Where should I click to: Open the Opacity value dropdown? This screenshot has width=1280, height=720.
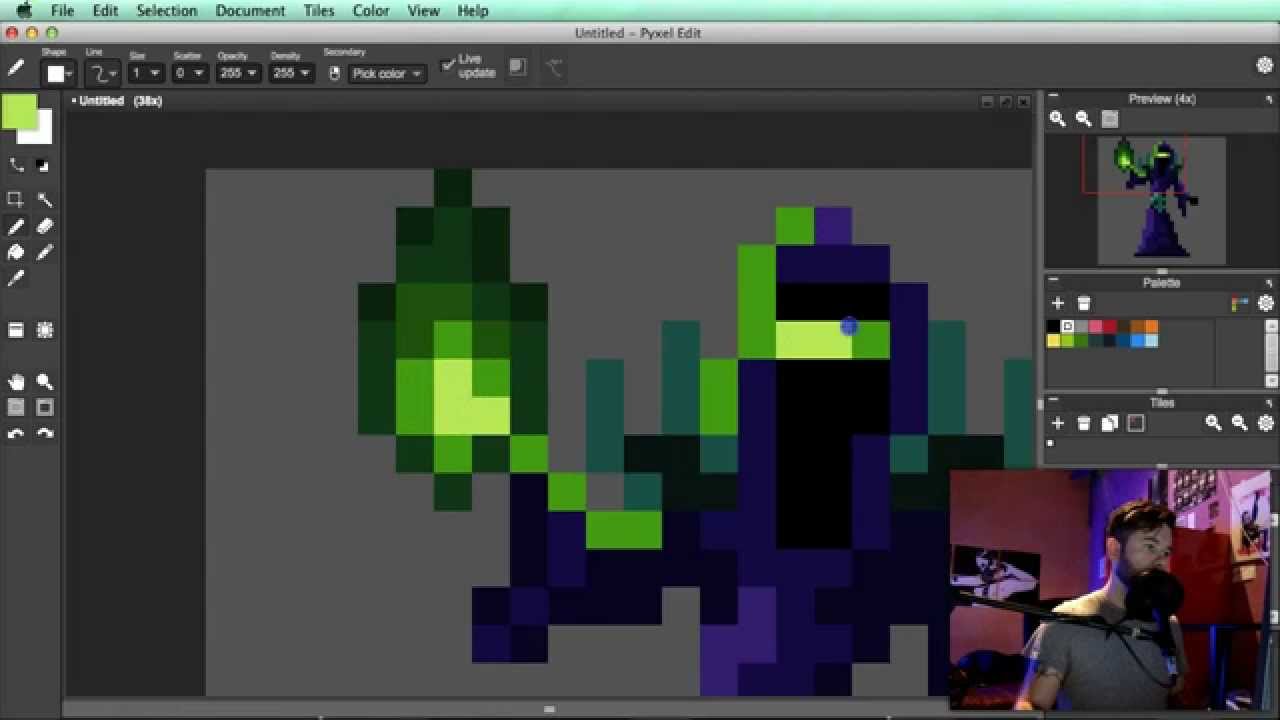238,73
